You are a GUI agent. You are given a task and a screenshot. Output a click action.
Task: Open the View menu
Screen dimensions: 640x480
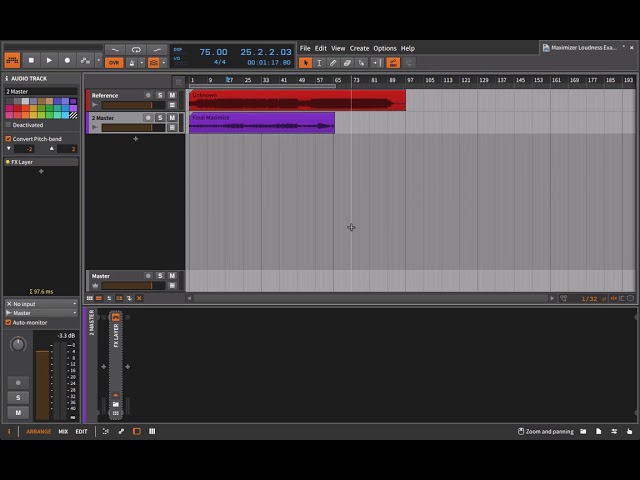[x=338, y=48]
